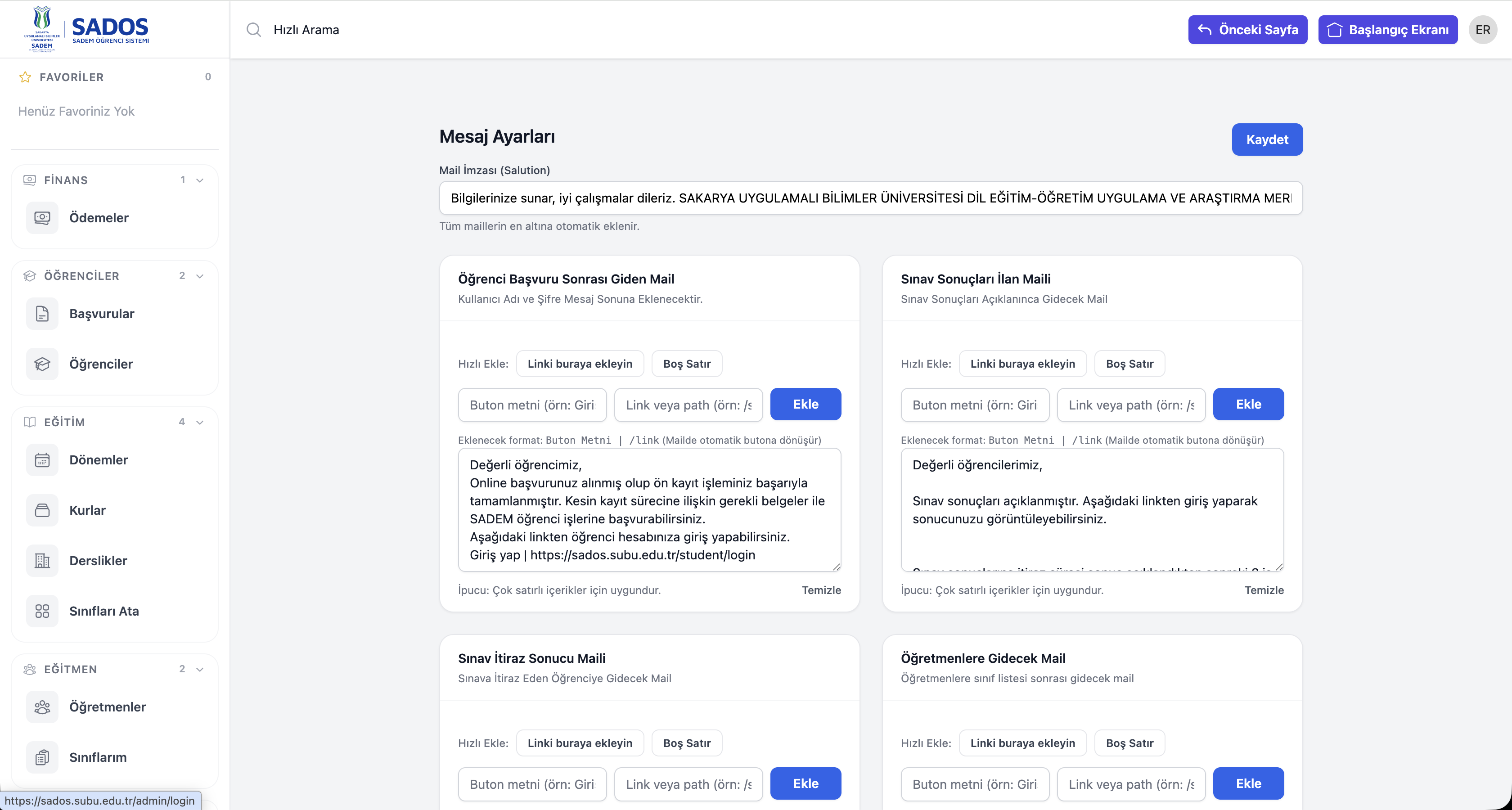Click the quick search magnifier icon

click(x=253, y=29)
